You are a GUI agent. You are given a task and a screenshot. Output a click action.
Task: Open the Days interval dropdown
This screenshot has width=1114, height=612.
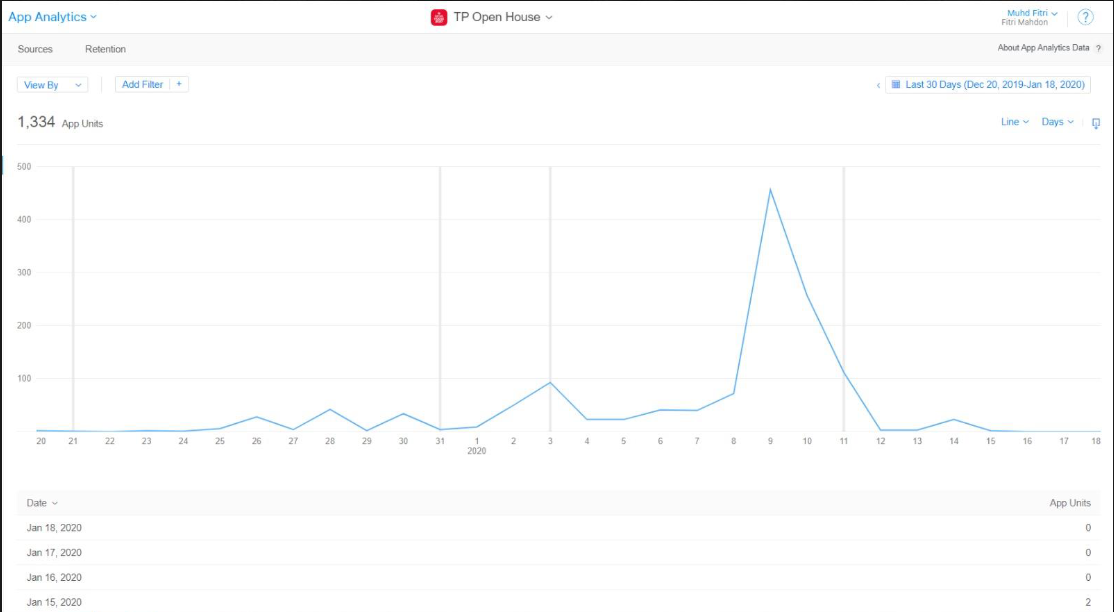click(1057, 122)
